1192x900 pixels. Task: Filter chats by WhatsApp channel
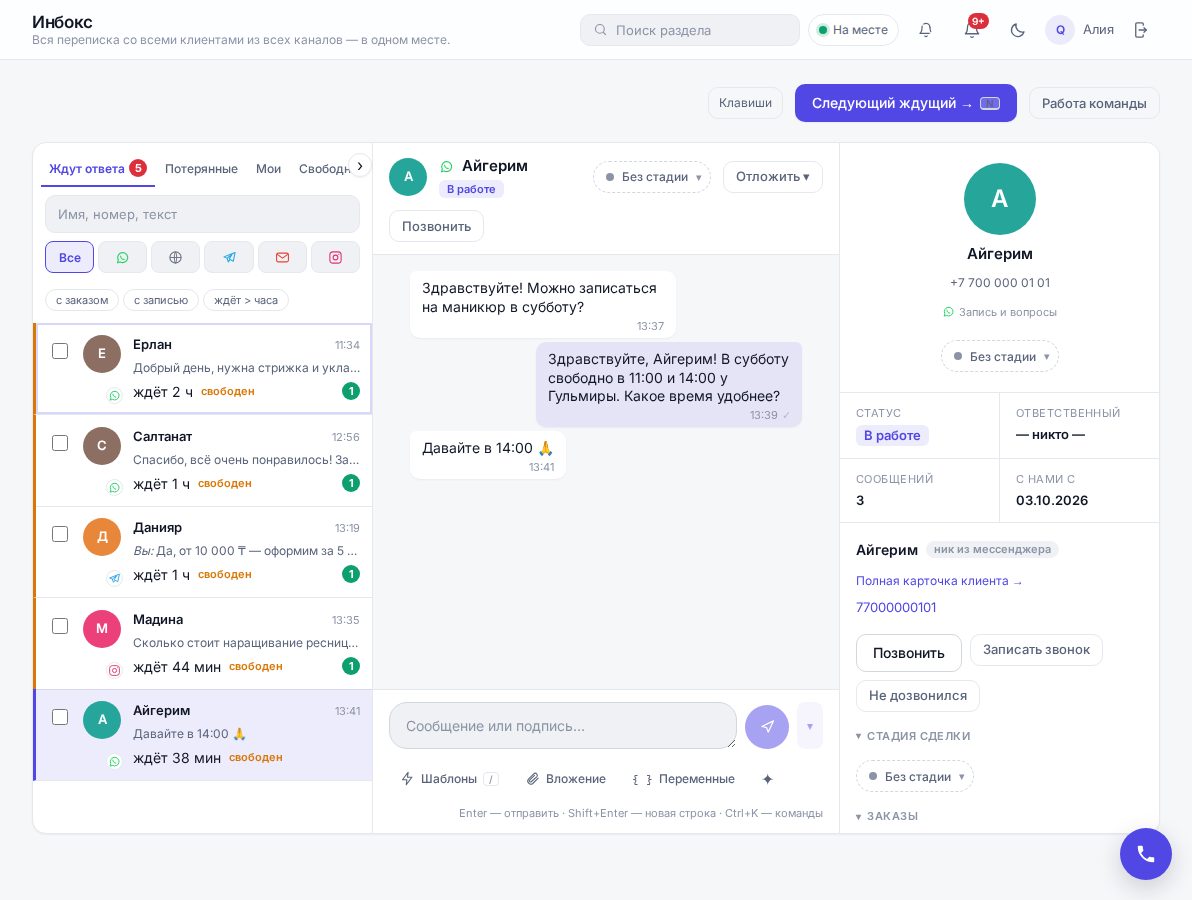tap(122, 257)
